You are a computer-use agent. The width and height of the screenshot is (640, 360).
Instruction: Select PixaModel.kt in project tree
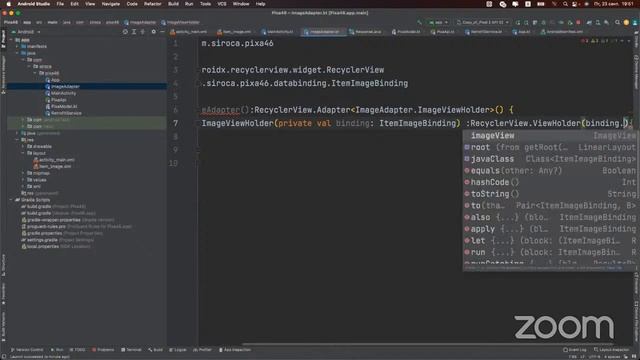(64, 107)
